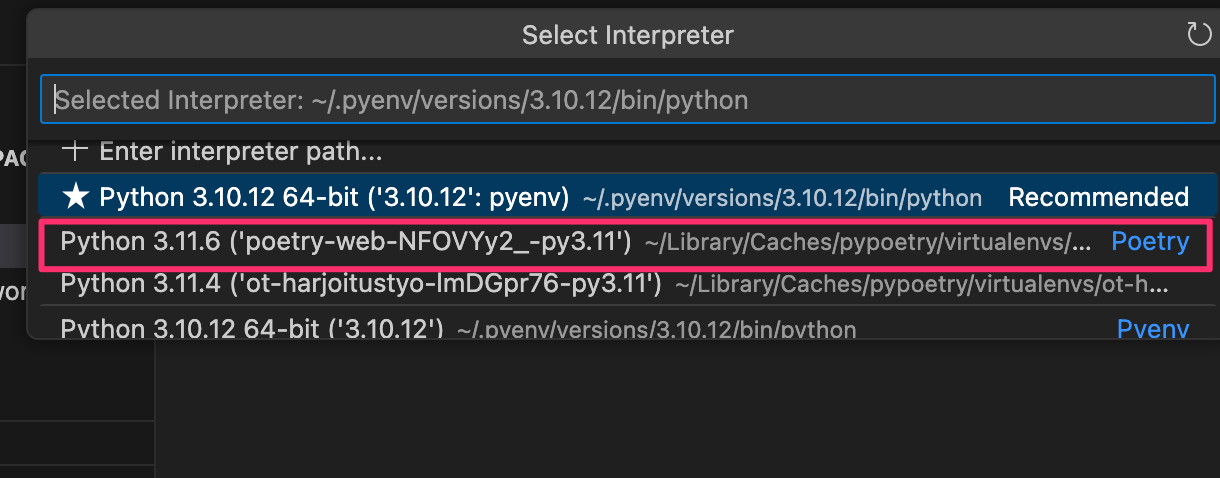This screenshot has height=478, width=1220.
Task: Focus the Selected Interpreter search field
Action: [627, 100]
